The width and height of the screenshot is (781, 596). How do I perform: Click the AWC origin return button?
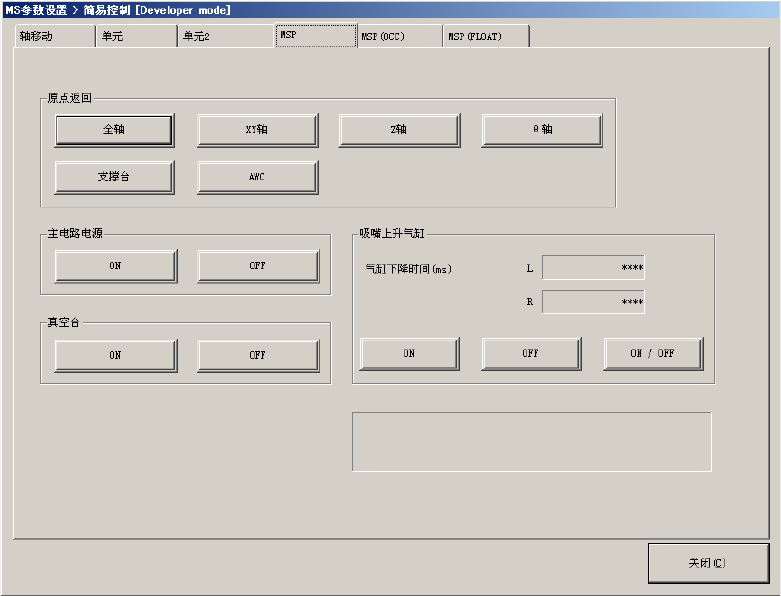pyautogui.click(x=258, y=177)
